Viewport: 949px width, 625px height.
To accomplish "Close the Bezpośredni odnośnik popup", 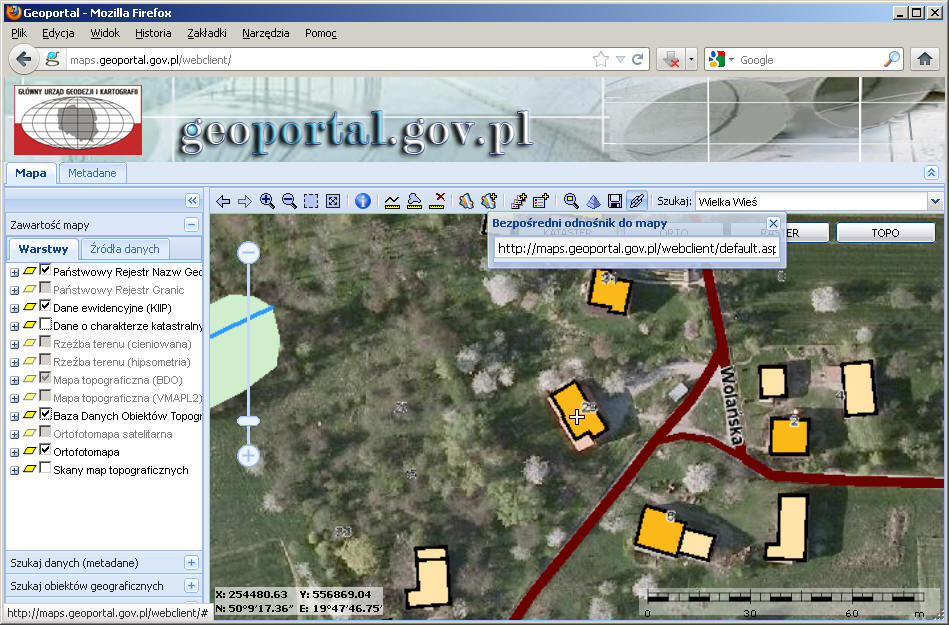I will tap(773, 223).
